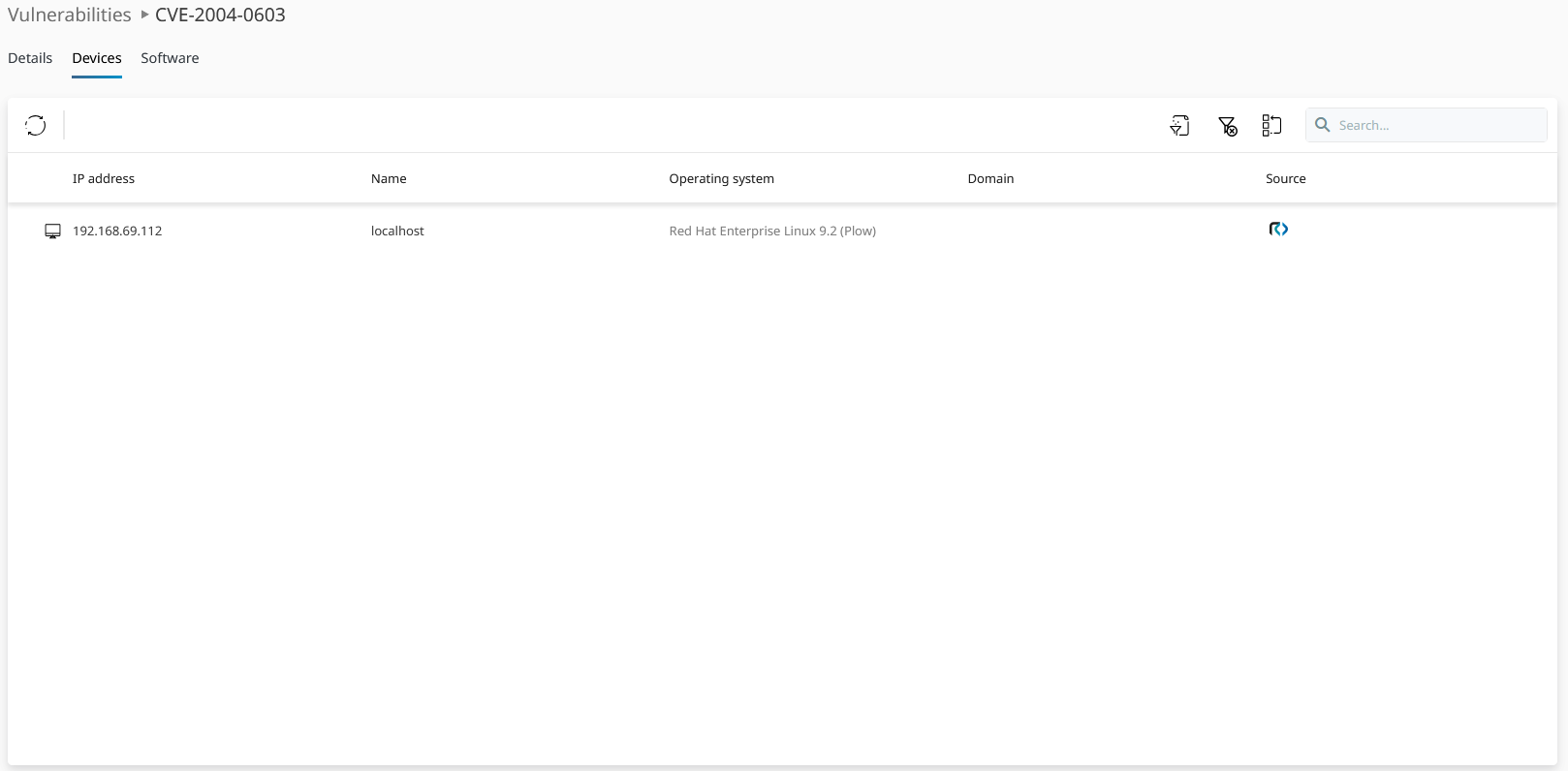The width and height of the screenshot is (1568, 771).
Task: Open device 192.168.69.112
Action: point(117,231)
